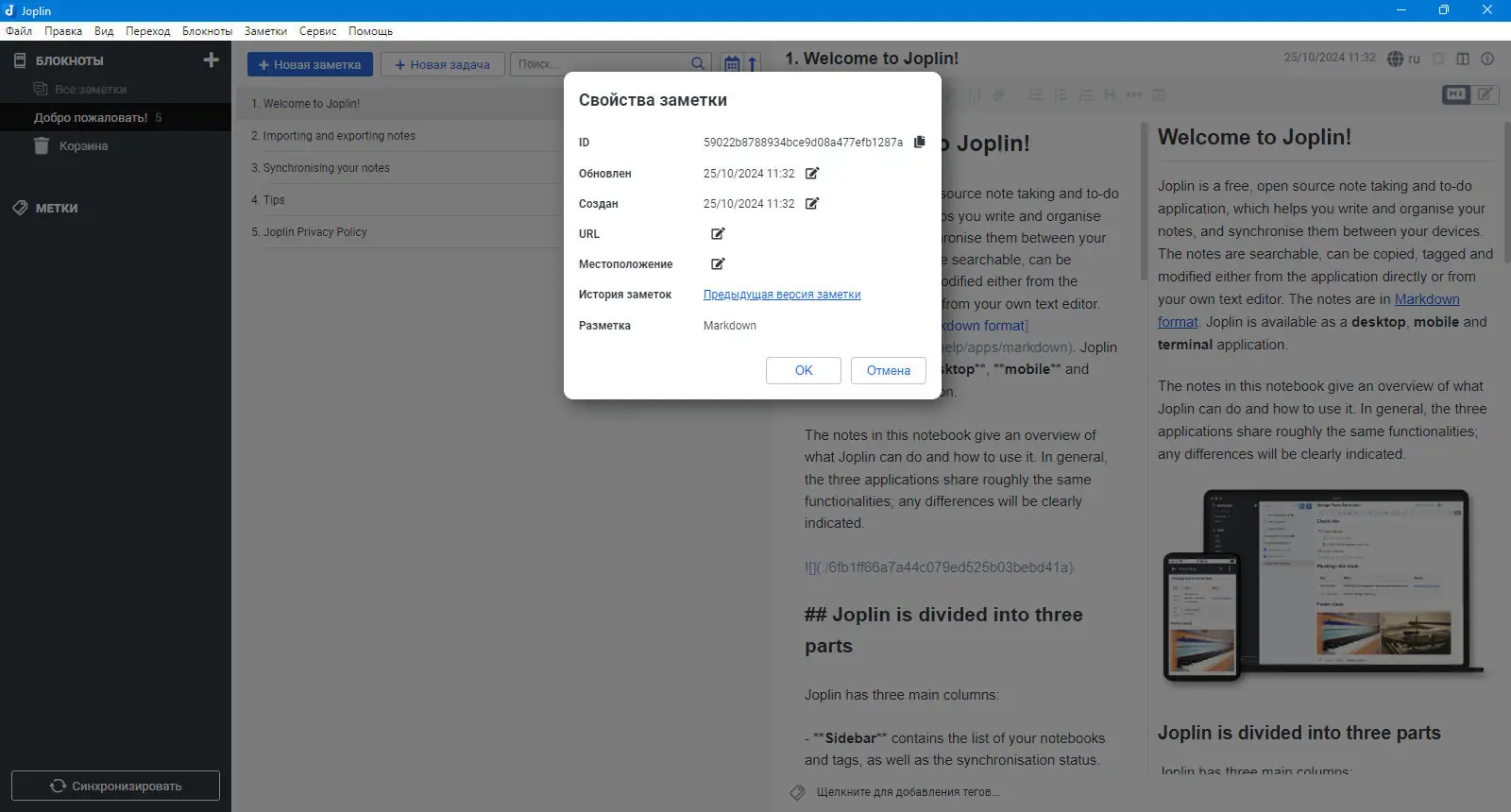Image resolution: width=1511 pixels, height=812 pixels.
Task: Confirm the dialog with OK
Action: pos(804,370)
